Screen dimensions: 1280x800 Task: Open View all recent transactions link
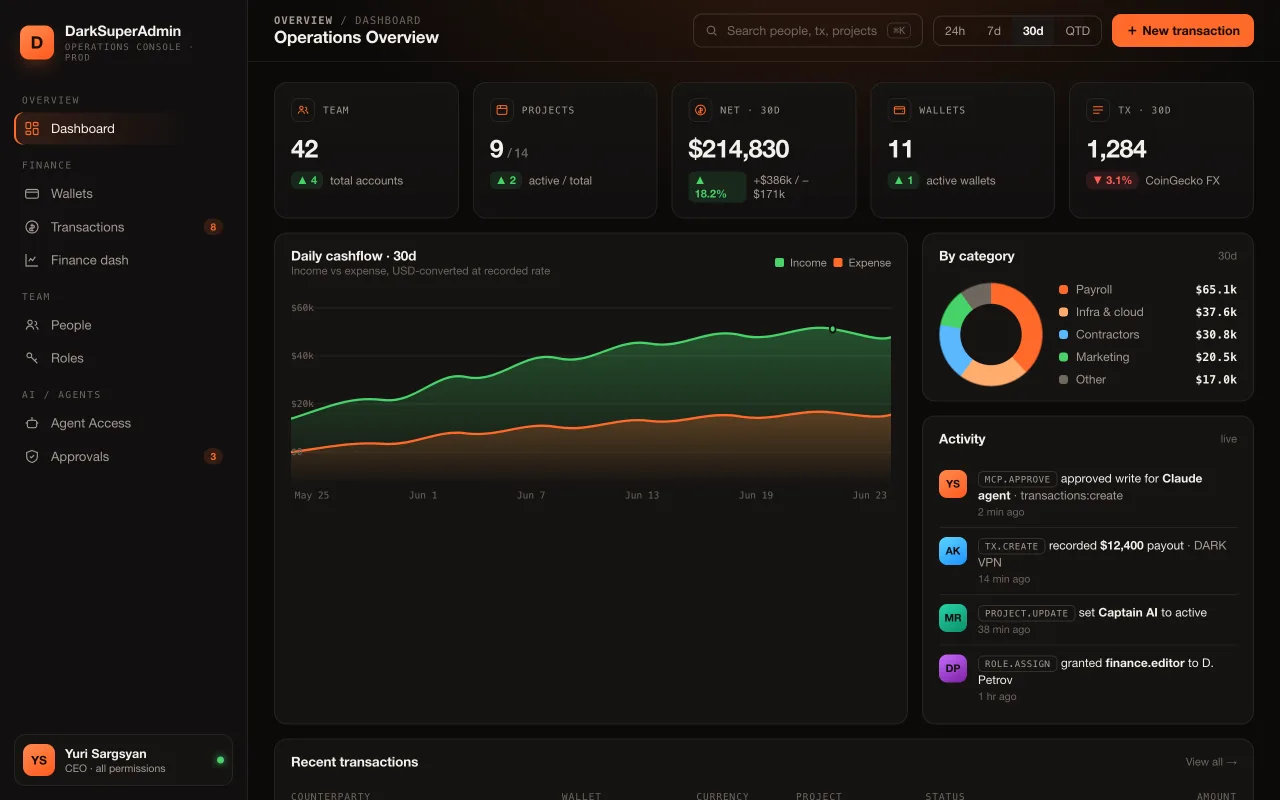coord(1211,762)
